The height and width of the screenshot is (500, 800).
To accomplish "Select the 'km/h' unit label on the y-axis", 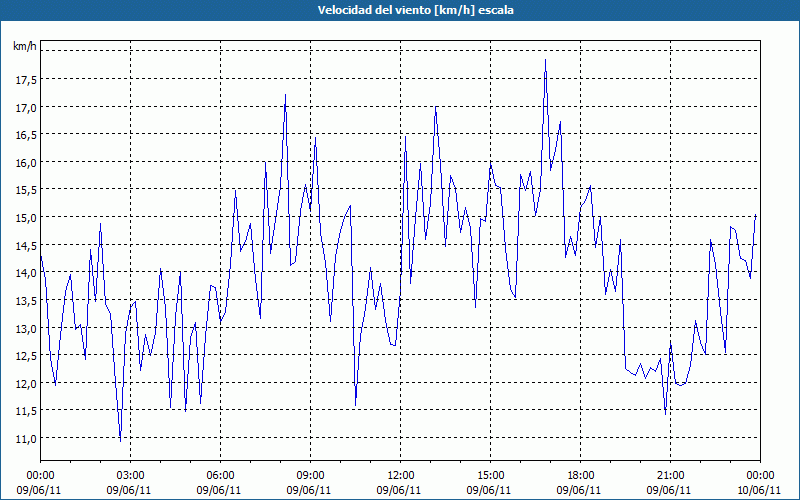I will 24,46.
